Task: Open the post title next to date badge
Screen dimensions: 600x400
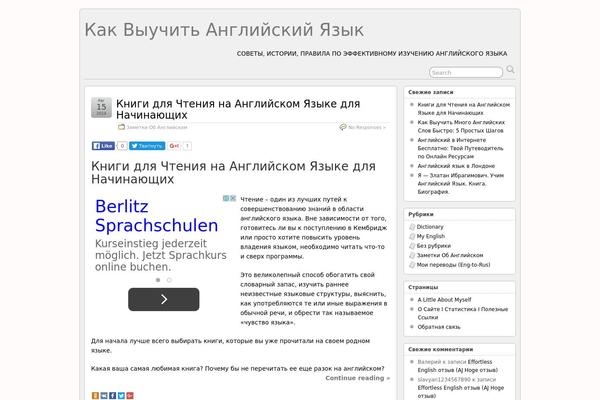Action: tap(238, 109)
